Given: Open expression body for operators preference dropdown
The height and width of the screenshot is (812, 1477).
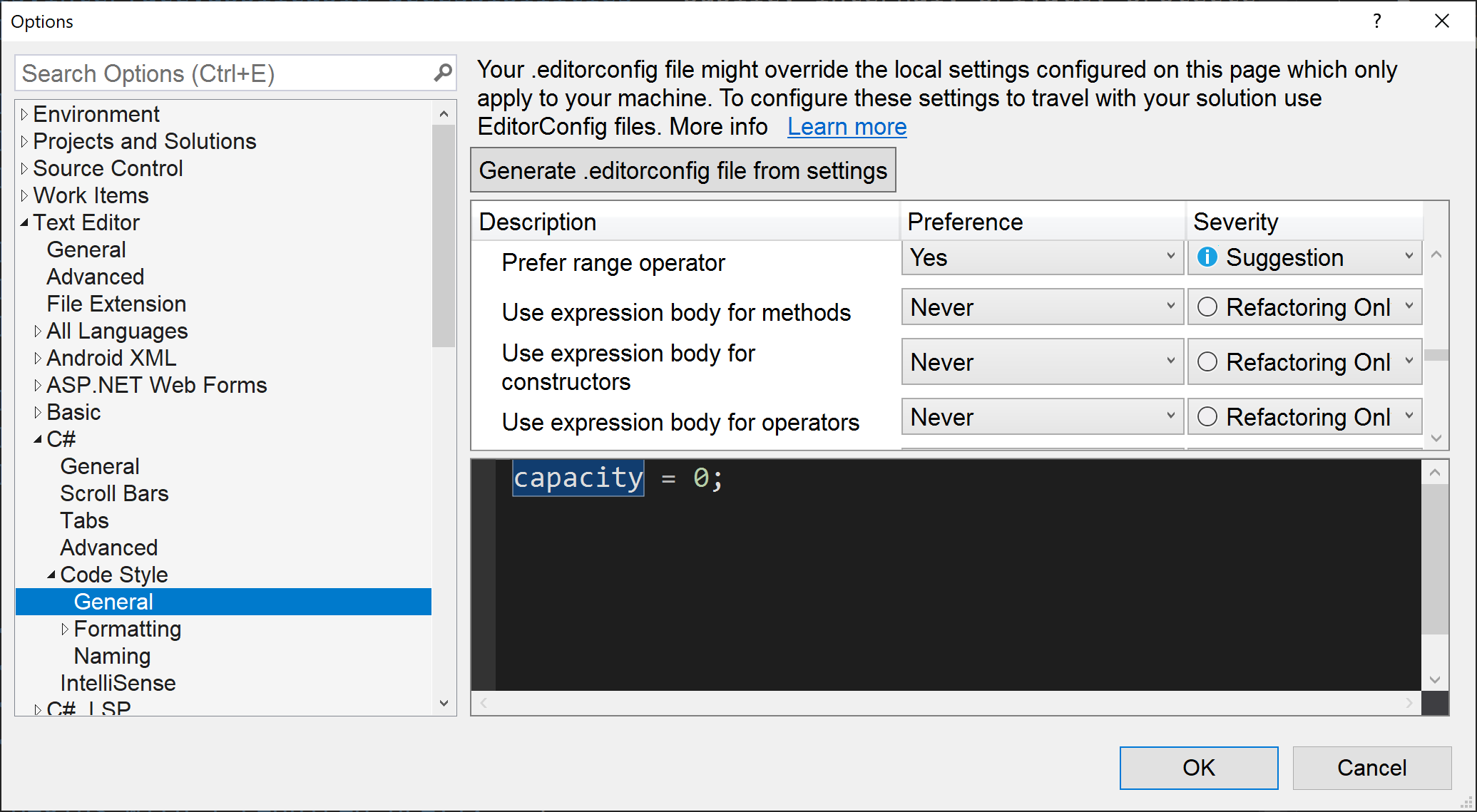Looking at the screenshot, I should click(x=1042, y=417).
